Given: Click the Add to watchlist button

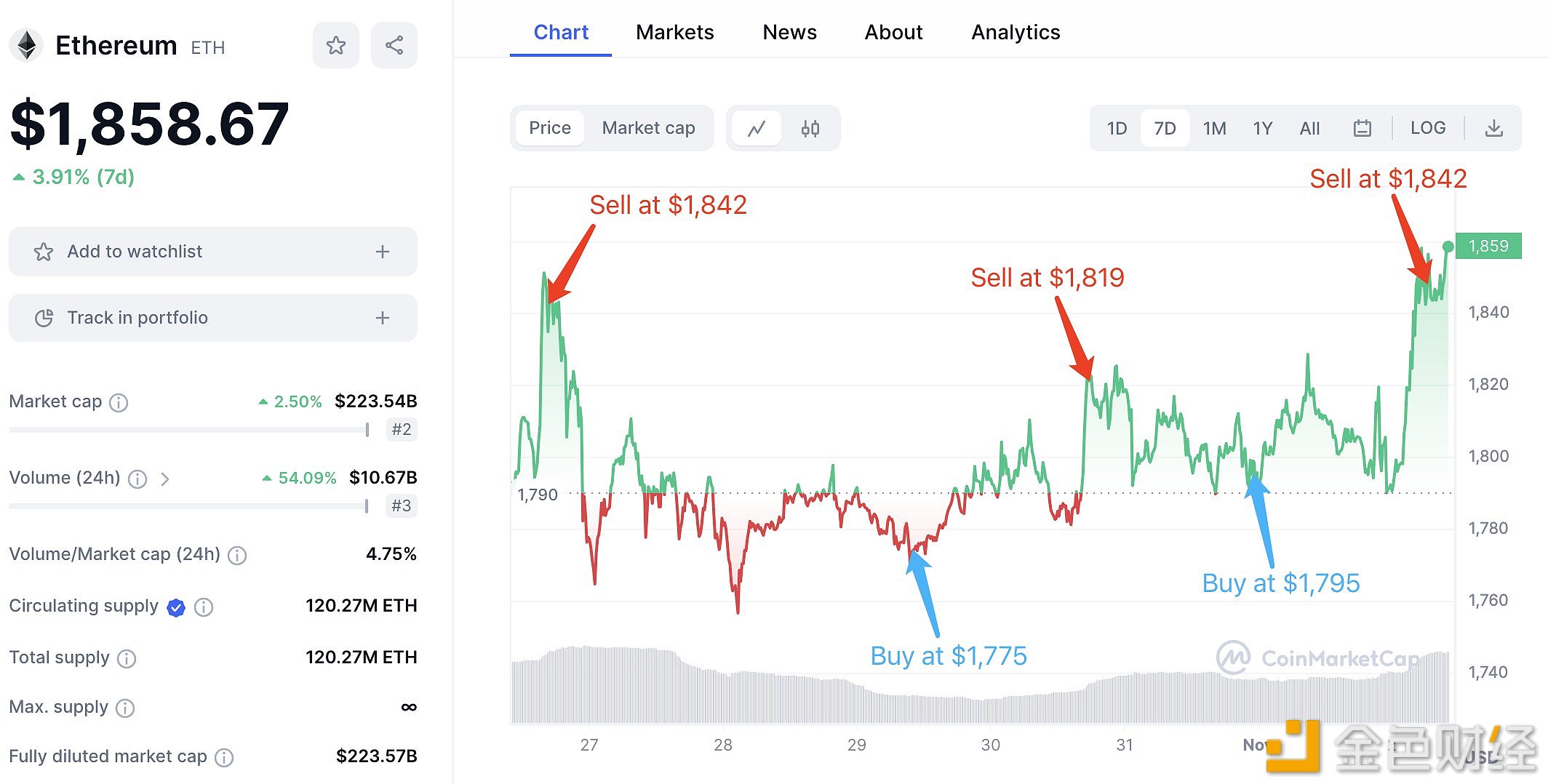Looking at the screenshot, I should pos(213,252).
